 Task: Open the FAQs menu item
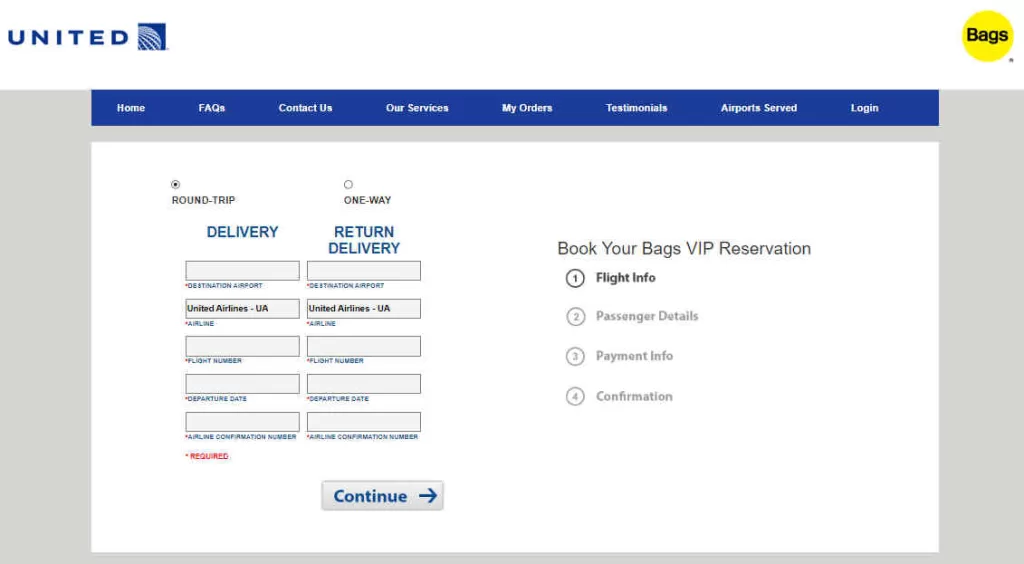[212, 108]
